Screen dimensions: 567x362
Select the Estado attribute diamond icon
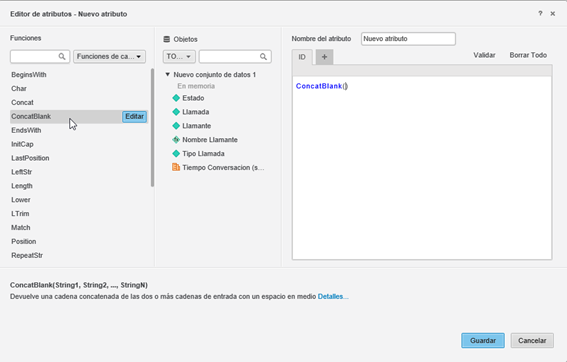[x=176, y=98]
